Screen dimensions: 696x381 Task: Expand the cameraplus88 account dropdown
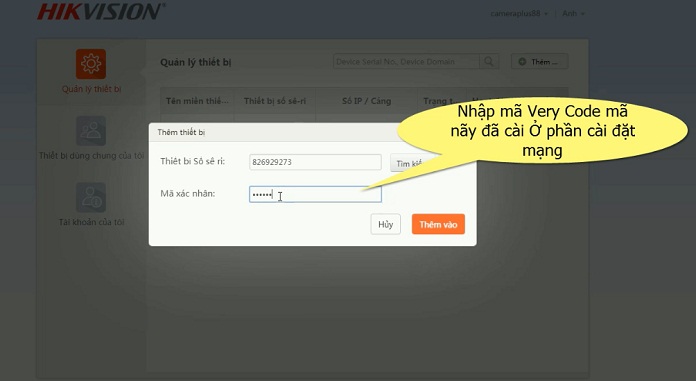[519, 14]
